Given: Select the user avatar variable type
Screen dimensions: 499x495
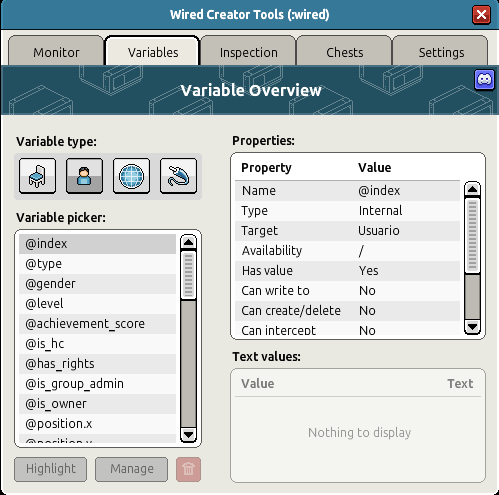Looking at the screenshot, I should pos(84,176).
